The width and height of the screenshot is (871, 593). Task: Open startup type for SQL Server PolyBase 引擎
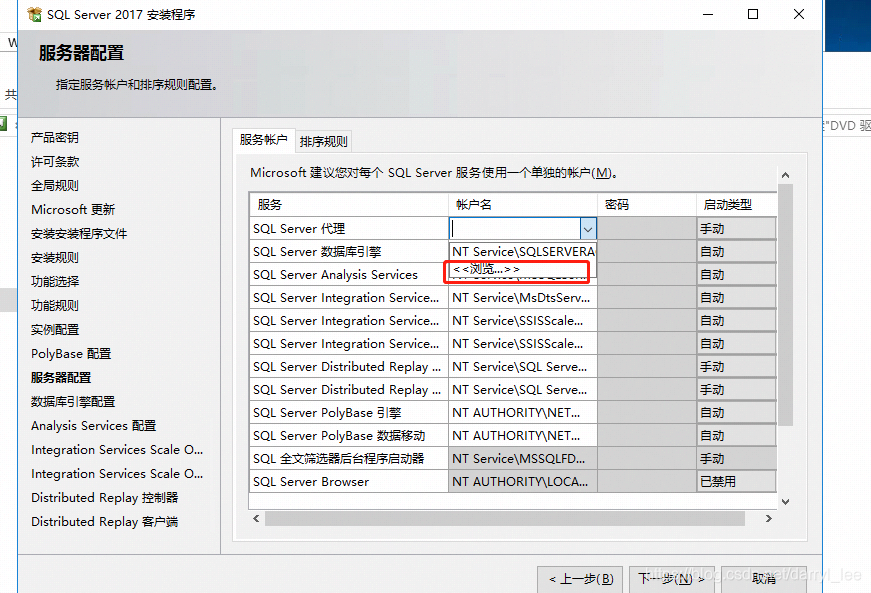[x=737, y=413]
